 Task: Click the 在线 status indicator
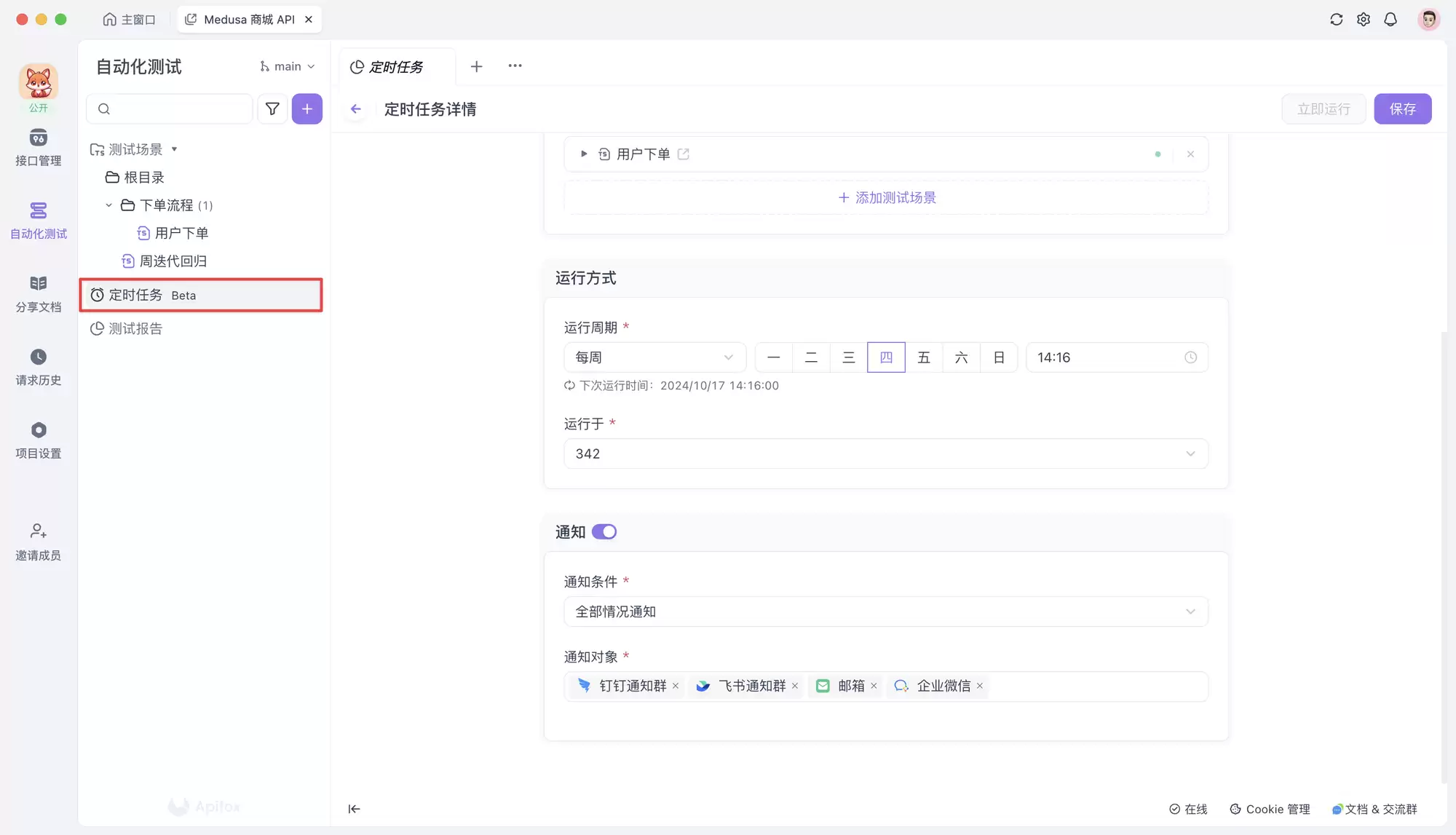(1188, 810)
